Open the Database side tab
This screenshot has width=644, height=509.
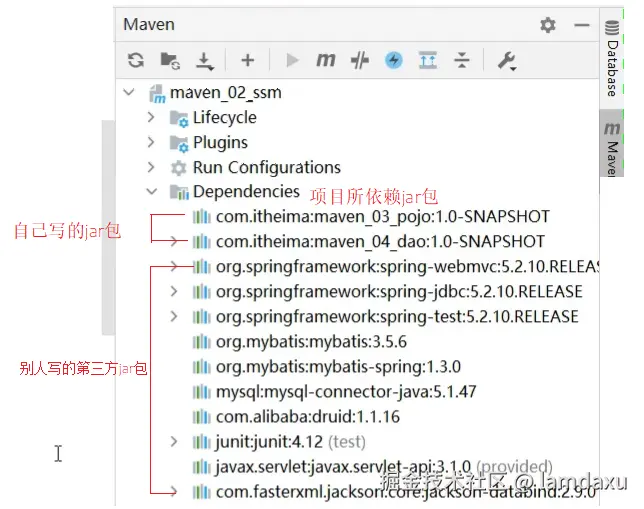pyautogui.click(x=612, y=58)
